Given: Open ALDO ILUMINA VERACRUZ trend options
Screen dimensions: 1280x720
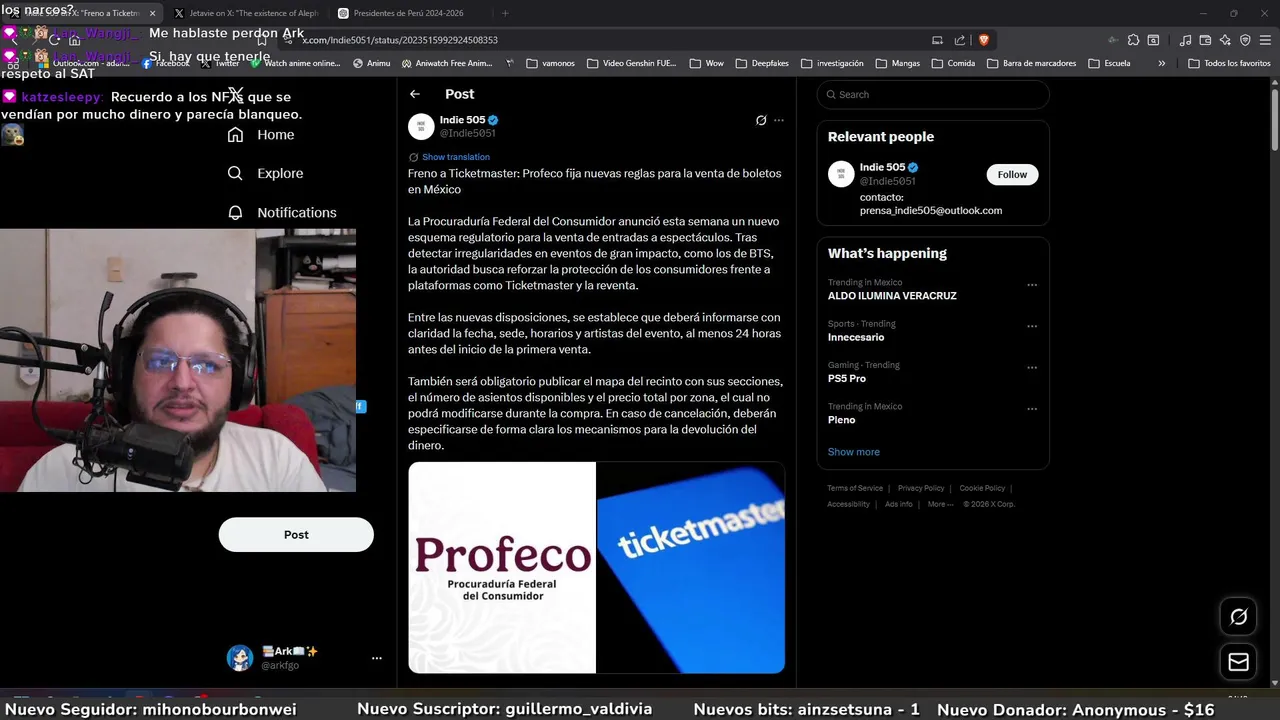Looking at the screenshot, I should 1032,285.
